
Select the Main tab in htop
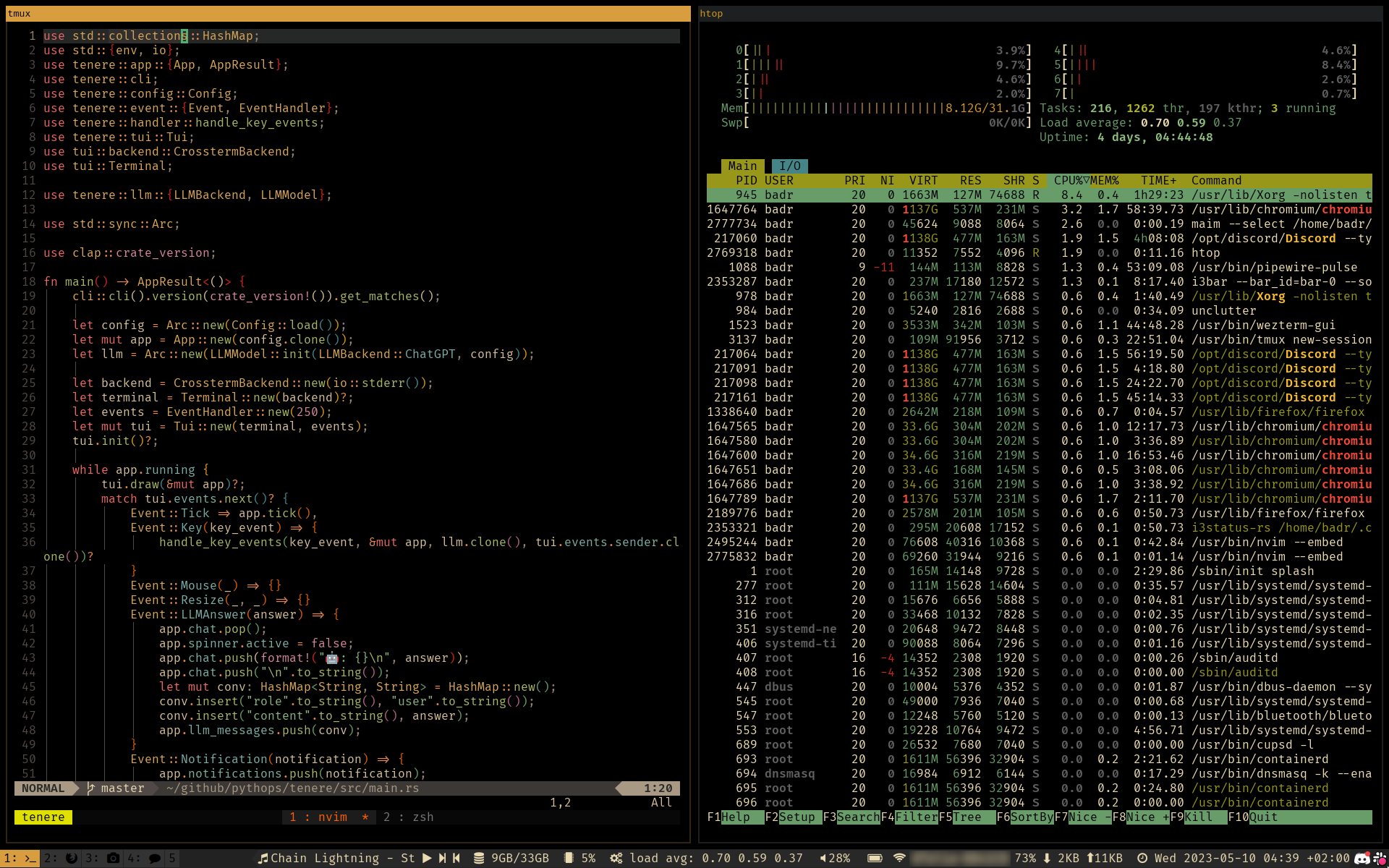pos(742,166)
